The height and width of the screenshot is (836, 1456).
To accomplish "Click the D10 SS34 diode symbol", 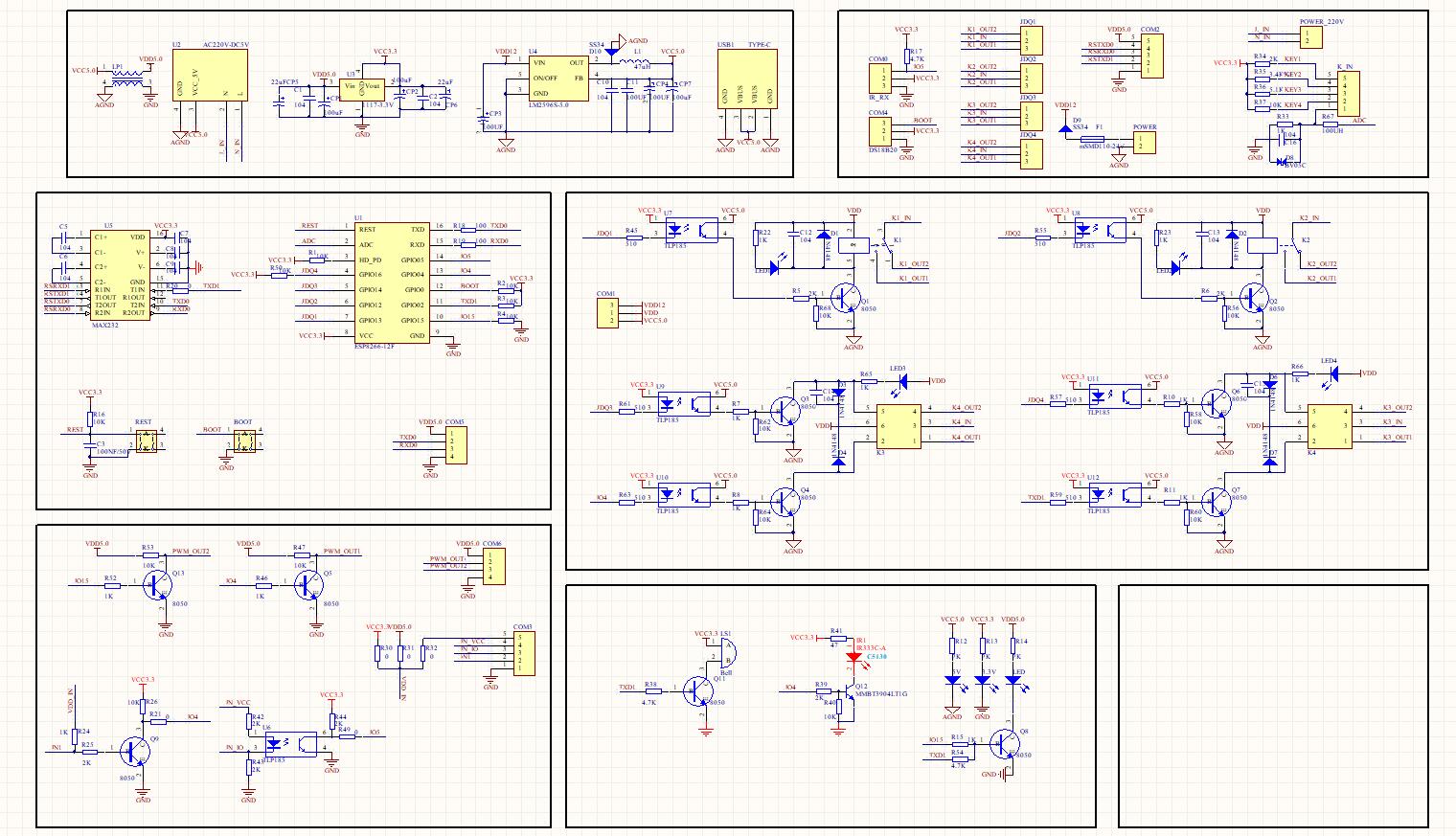I will click(x=613, y=54).
